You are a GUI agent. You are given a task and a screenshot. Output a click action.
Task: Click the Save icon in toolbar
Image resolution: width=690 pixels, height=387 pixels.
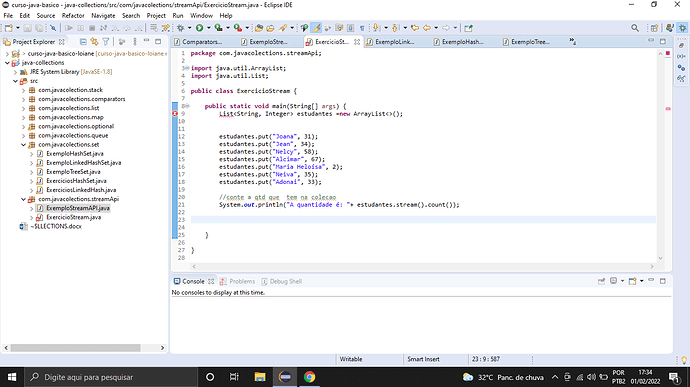27,28
